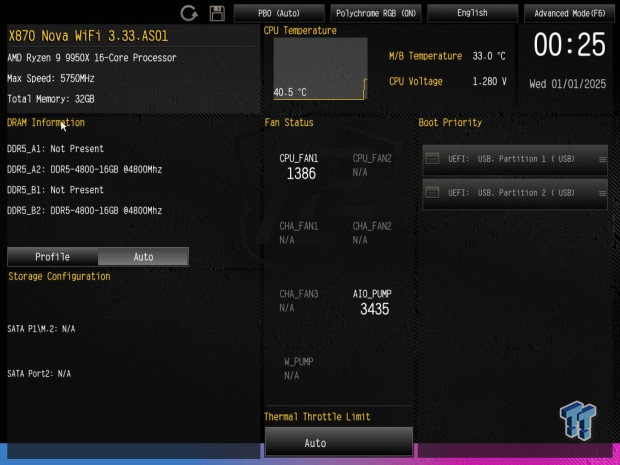Click the CHA_FAN3 N/A entry

tap(299, 301)
